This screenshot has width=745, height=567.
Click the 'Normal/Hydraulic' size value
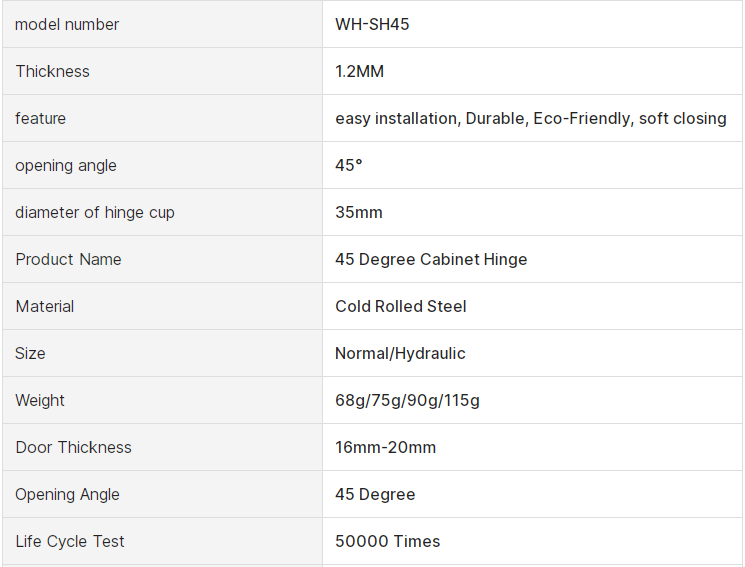(400, 353)
